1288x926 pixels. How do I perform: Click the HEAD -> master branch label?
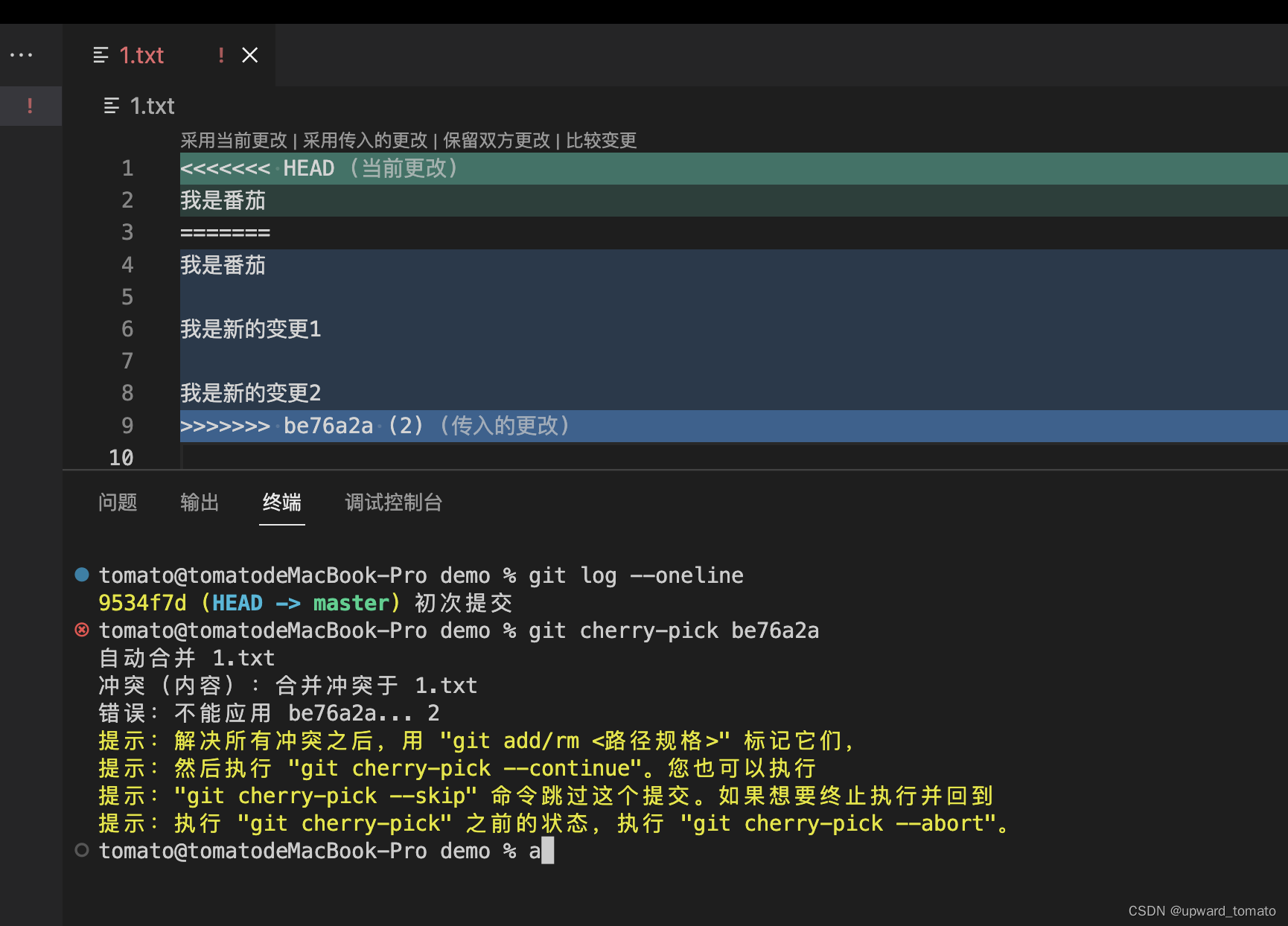[x=301, y=603]
